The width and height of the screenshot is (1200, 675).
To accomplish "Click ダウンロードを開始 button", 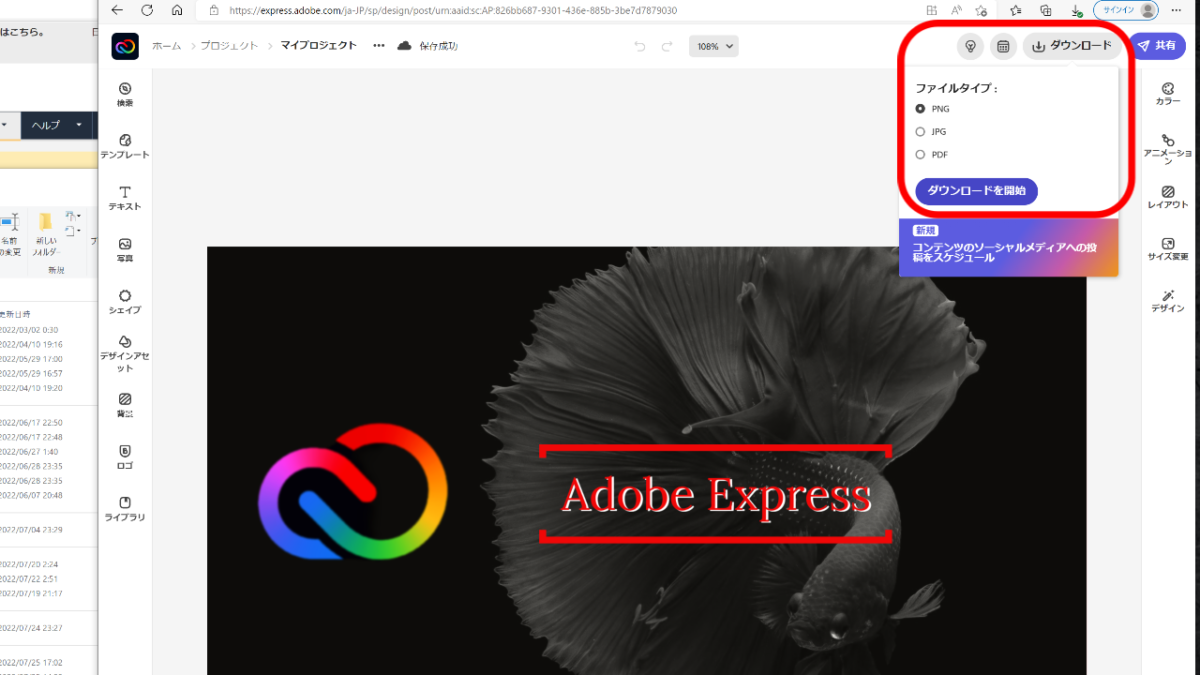I will (976, 191).
